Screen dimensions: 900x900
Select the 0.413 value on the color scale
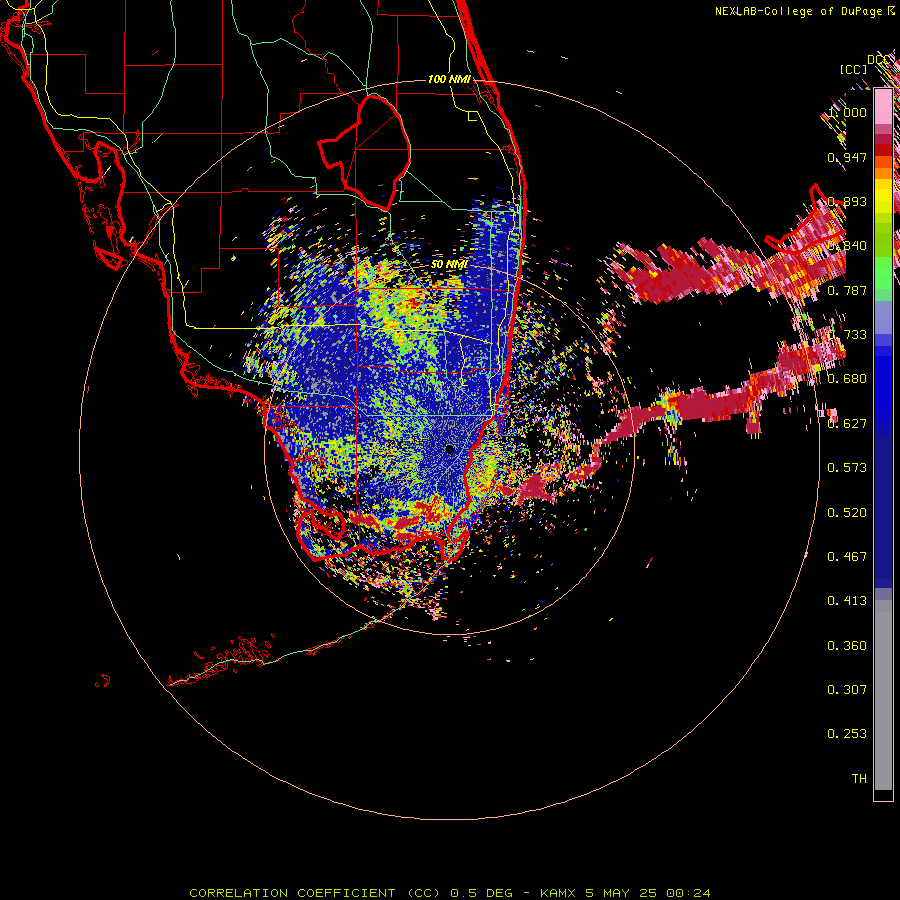[847, 601]
